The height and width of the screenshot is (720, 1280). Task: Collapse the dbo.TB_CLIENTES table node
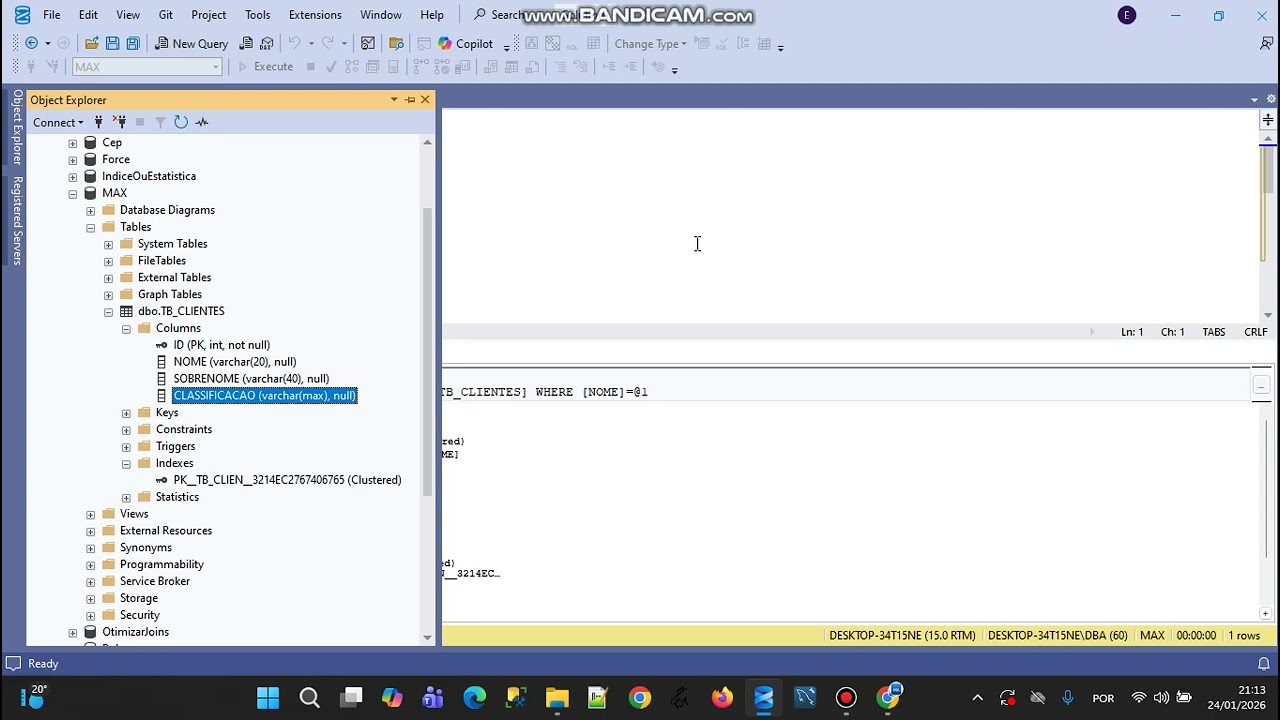109,312
